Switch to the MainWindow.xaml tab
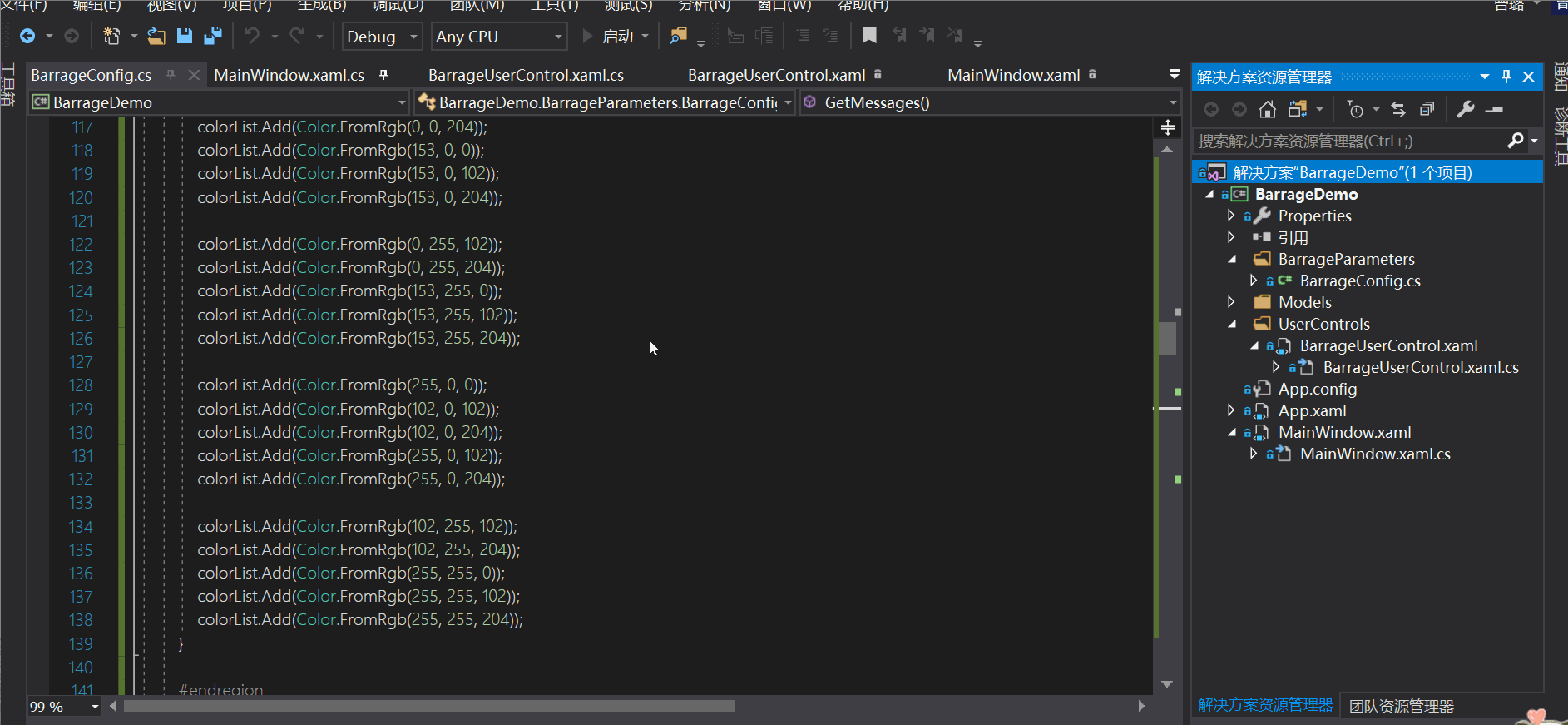Viewport: 1568px width, 725px height. point(1013,75)
